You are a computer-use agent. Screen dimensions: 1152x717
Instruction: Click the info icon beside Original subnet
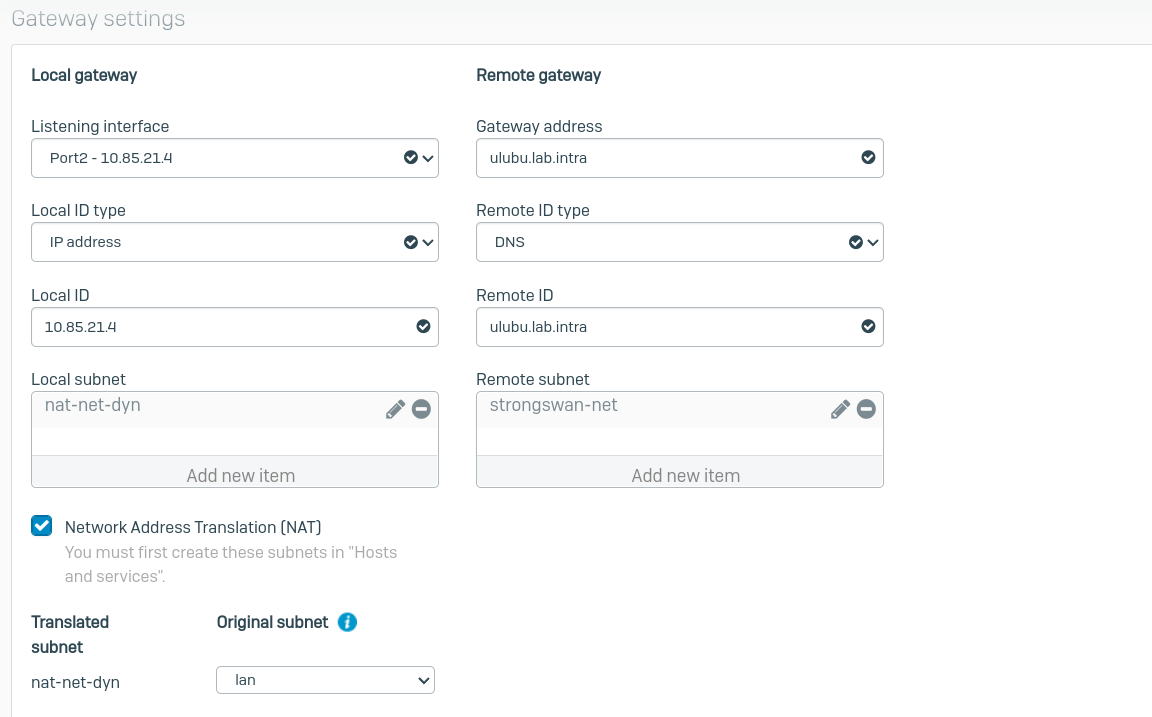[x=347, y=622]
